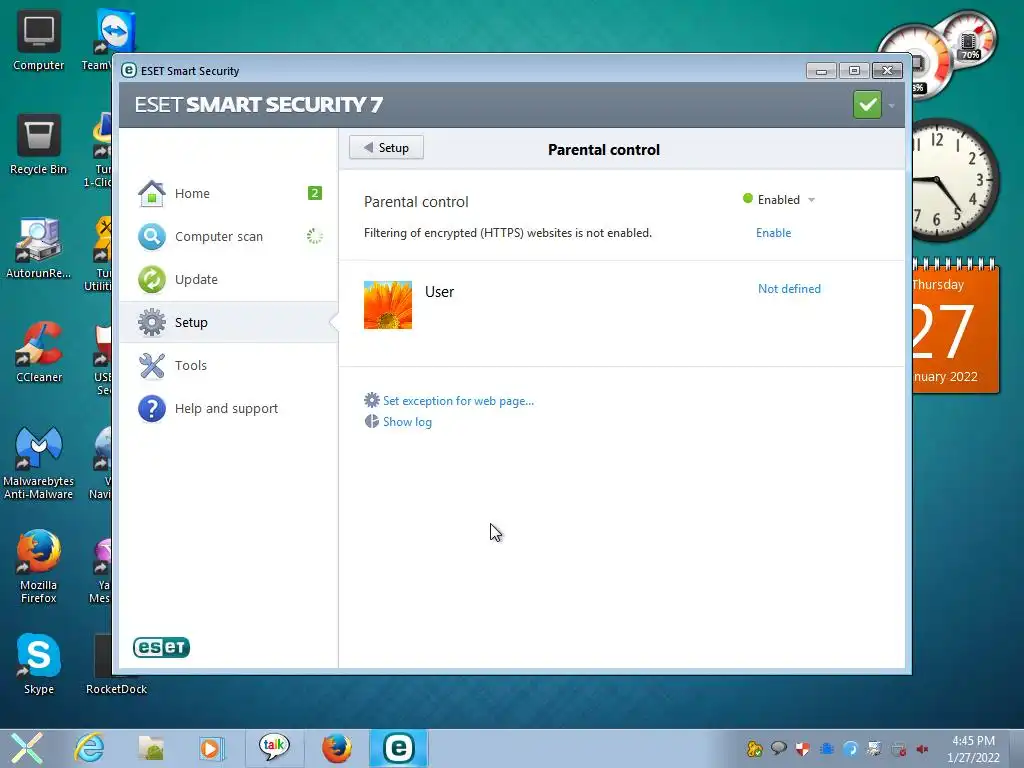The width and height of the screenshot is (1024, 768).
Task: Open the AutorunRe... desktop shortcut
Action: (39, 248)
